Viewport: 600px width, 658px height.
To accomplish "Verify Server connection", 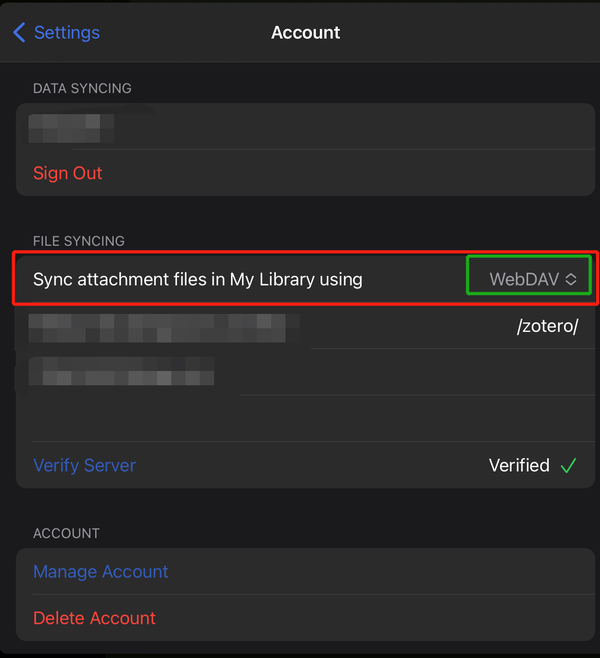I will tap(85, 465).
